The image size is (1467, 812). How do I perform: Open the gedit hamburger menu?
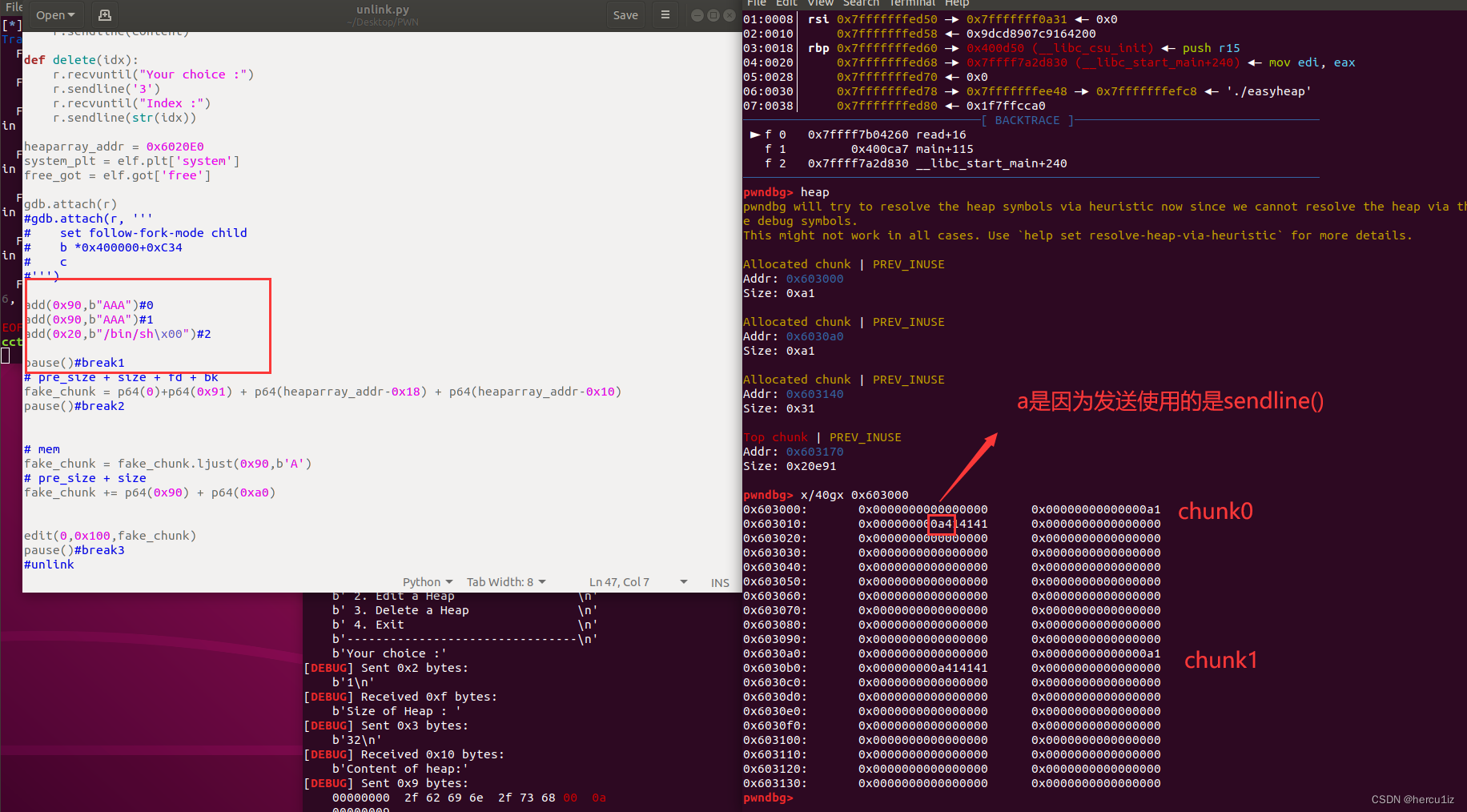[665, 15]
